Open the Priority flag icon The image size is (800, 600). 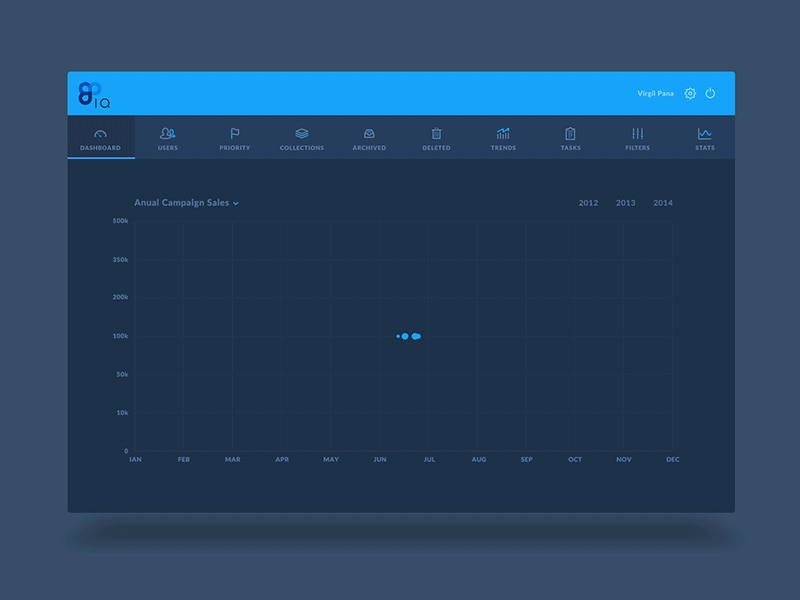(235, 134)
